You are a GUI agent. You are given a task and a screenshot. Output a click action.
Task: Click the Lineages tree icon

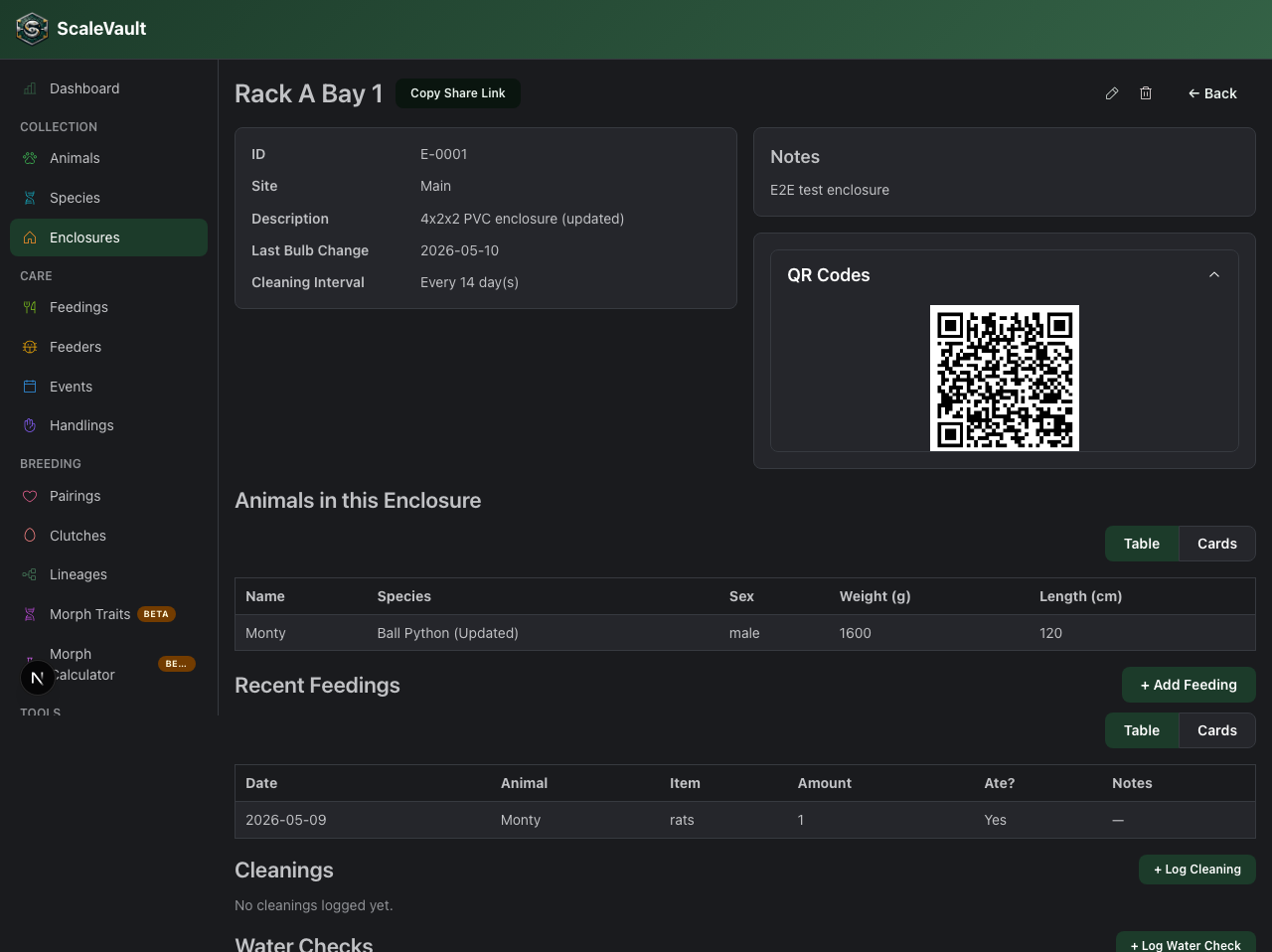(30, 574)
